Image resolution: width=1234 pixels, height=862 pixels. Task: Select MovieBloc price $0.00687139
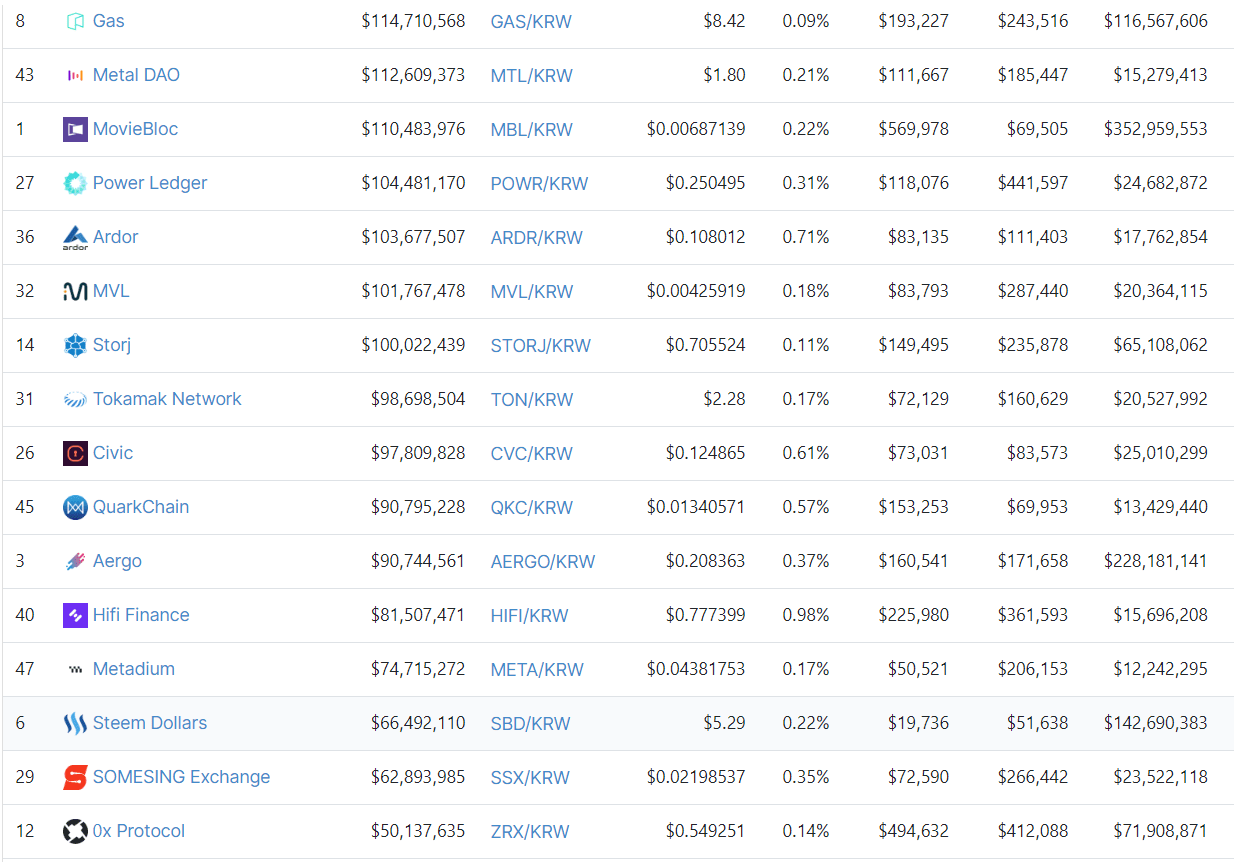[696, 129]
